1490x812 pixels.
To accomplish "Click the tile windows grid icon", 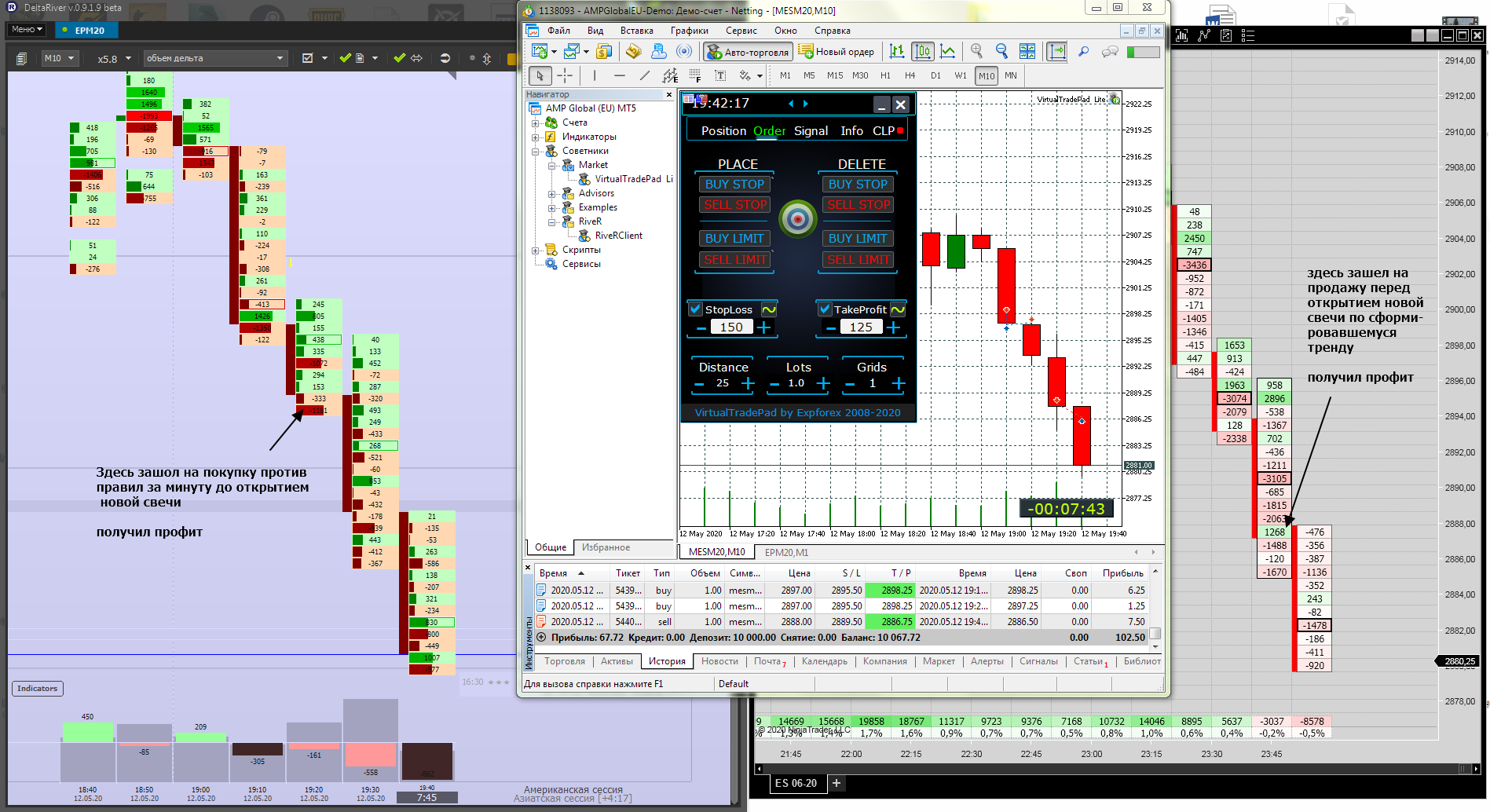I will click(1027, 51).
